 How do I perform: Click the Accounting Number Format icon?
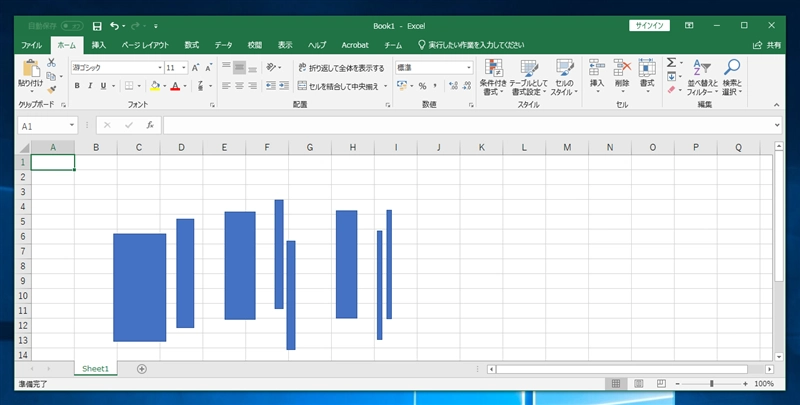click(402, 86)
